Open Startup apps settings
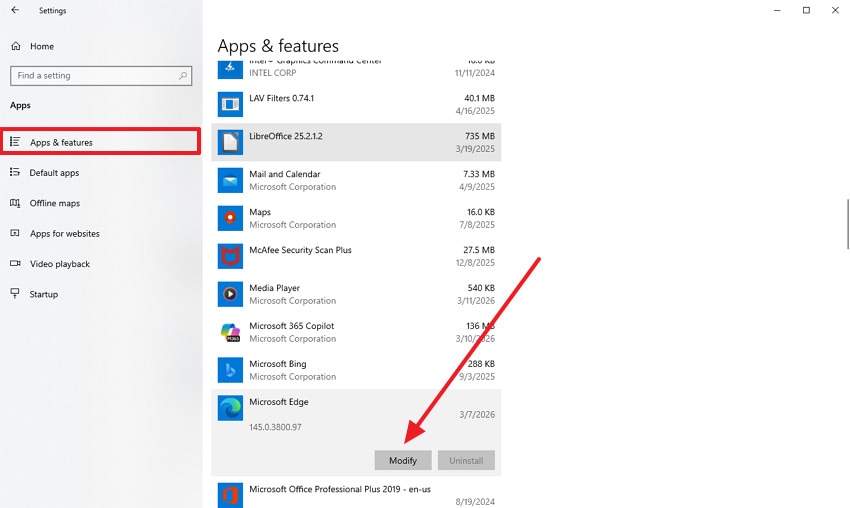The height and width of the screenshot is (508, 850). coord(101,294)
